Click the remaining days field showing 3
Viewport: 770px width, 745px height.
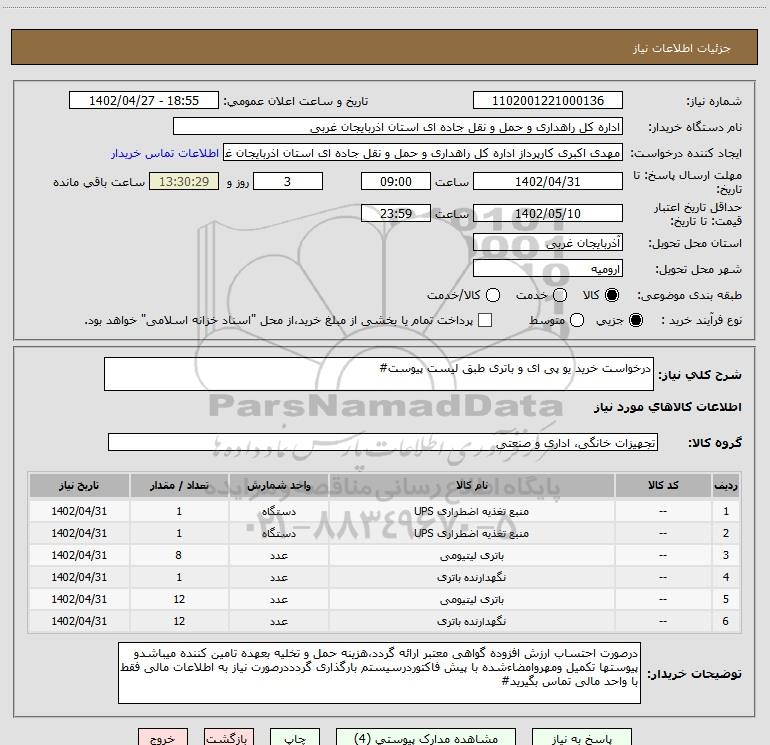coord(288,181)
